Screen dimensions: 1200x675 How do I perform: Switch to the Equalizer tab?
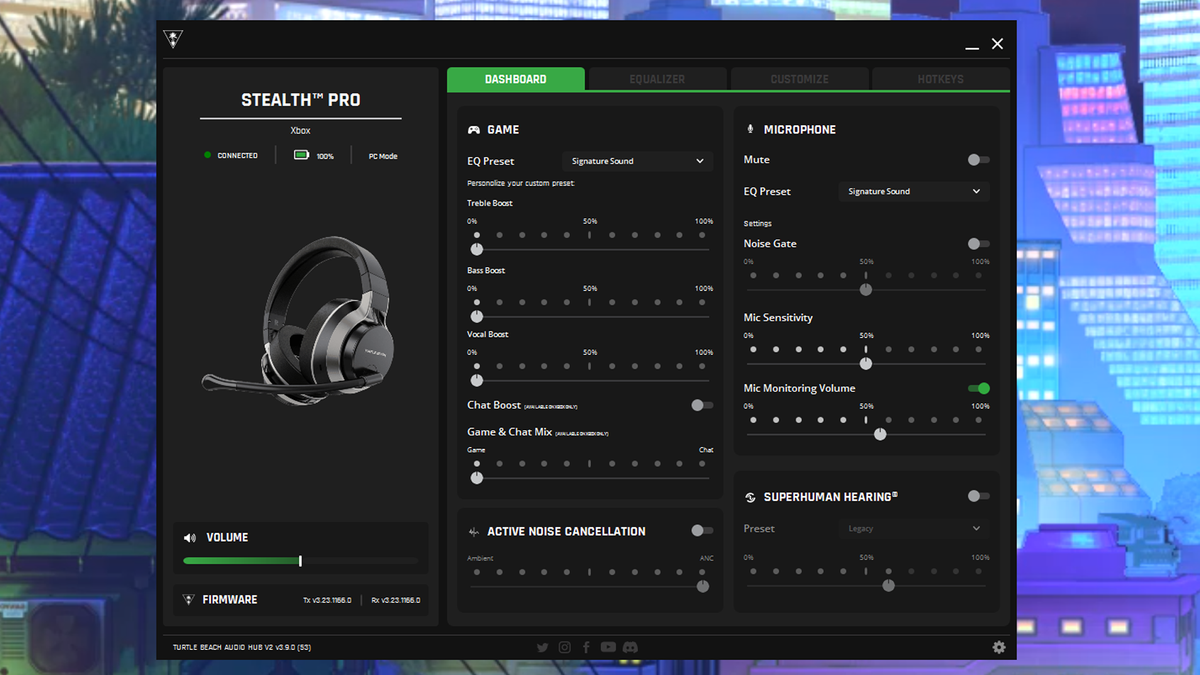point(657,79)
